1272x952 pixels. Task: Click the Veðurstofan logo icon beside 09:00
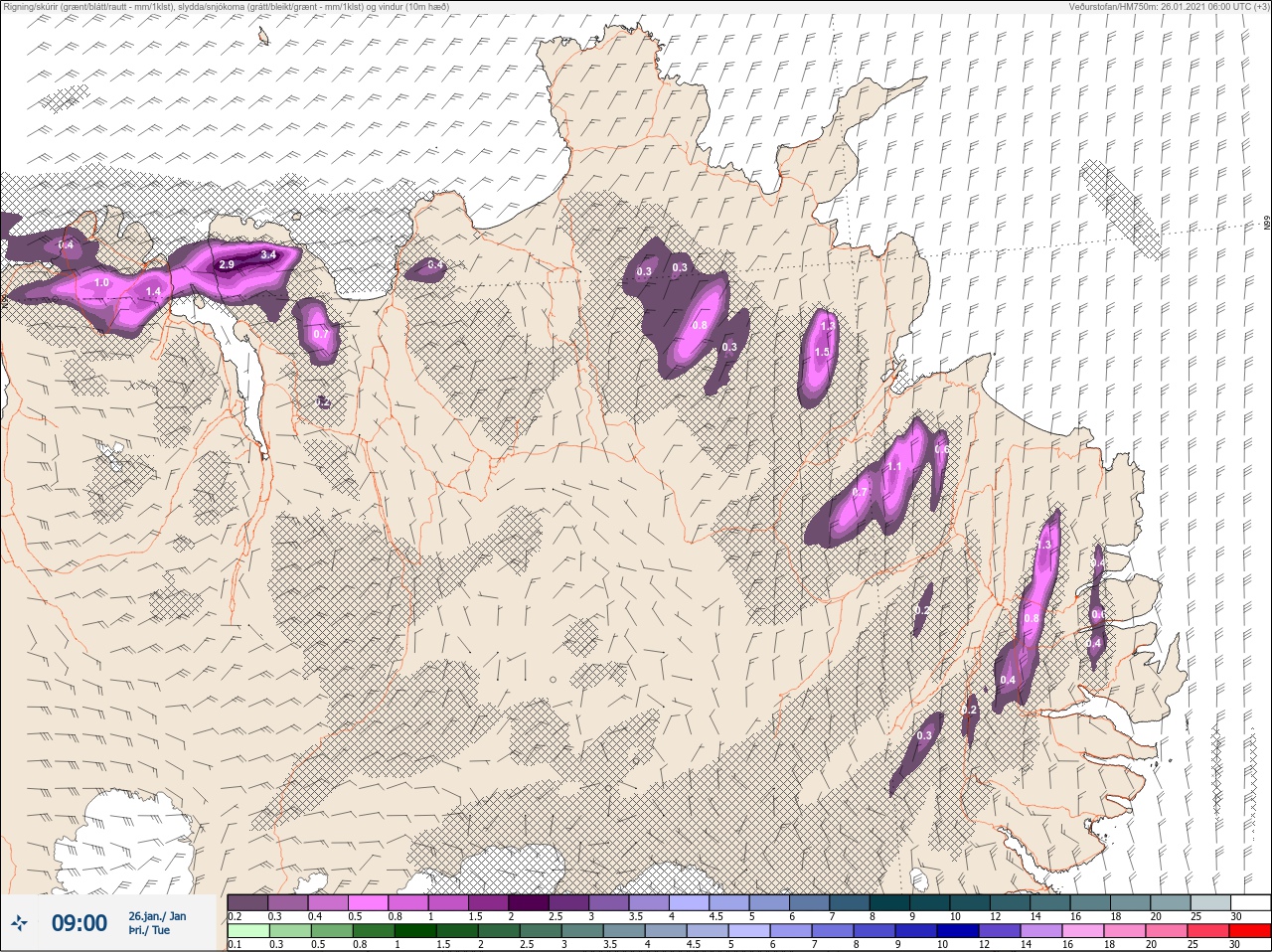(20, 923)
